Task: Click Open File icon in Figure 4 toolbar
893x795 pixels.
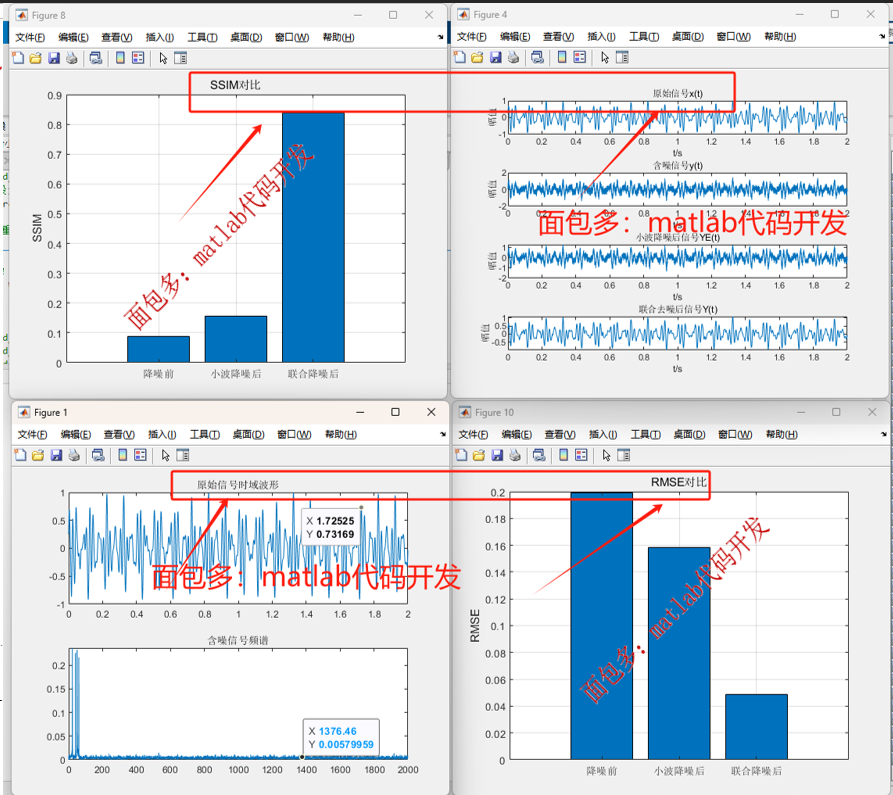Action: point(477,58)
